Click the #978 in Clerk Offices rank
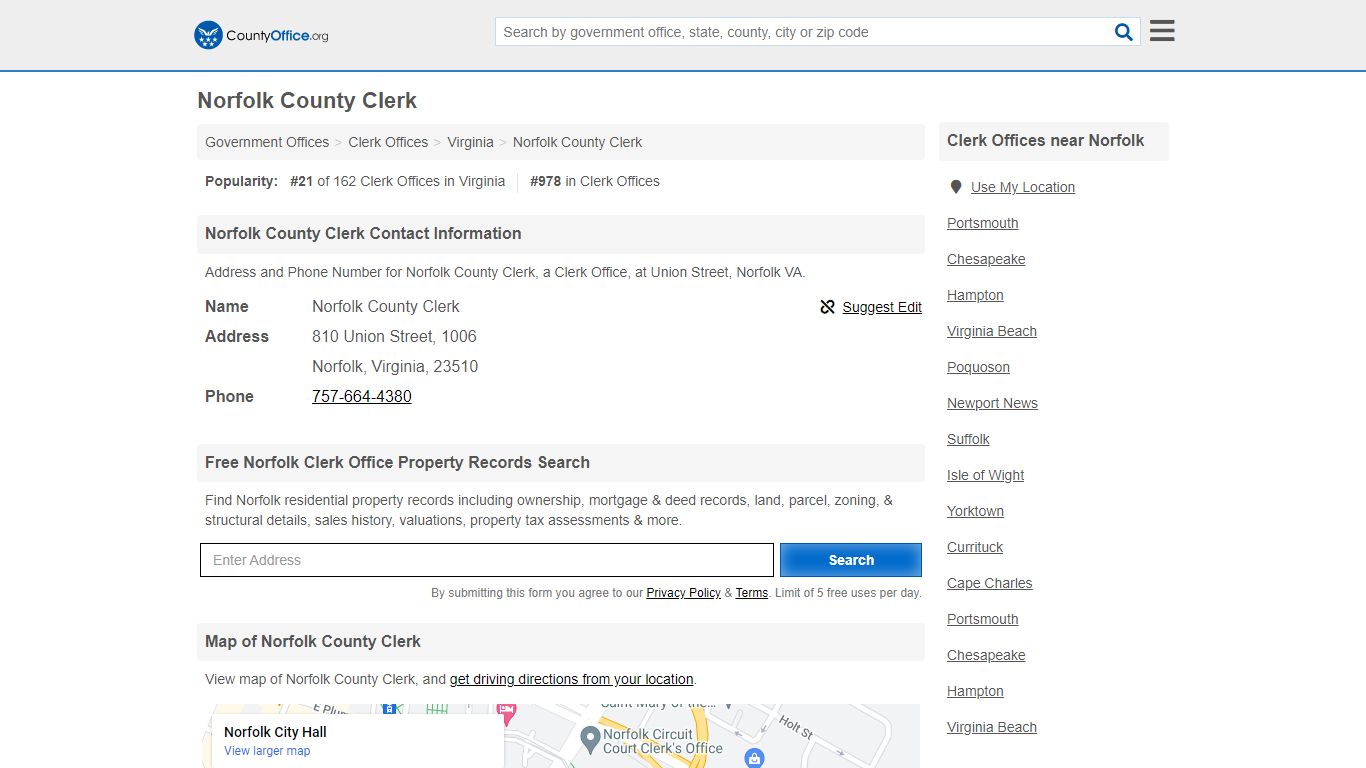The height and width of the screenshot is (768, 1366). (595, 181)
